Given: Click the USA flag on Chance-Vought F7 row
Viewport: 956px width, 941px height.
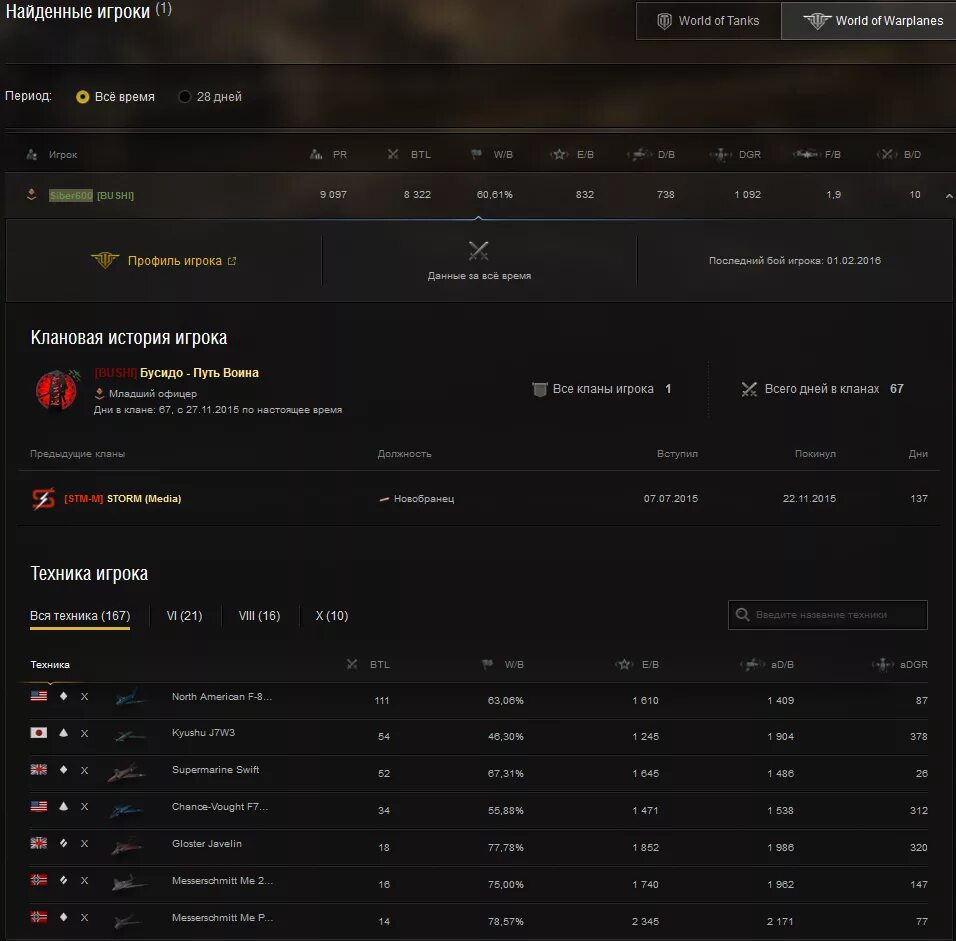Looking at the screenshot, I should coord(39,806).
